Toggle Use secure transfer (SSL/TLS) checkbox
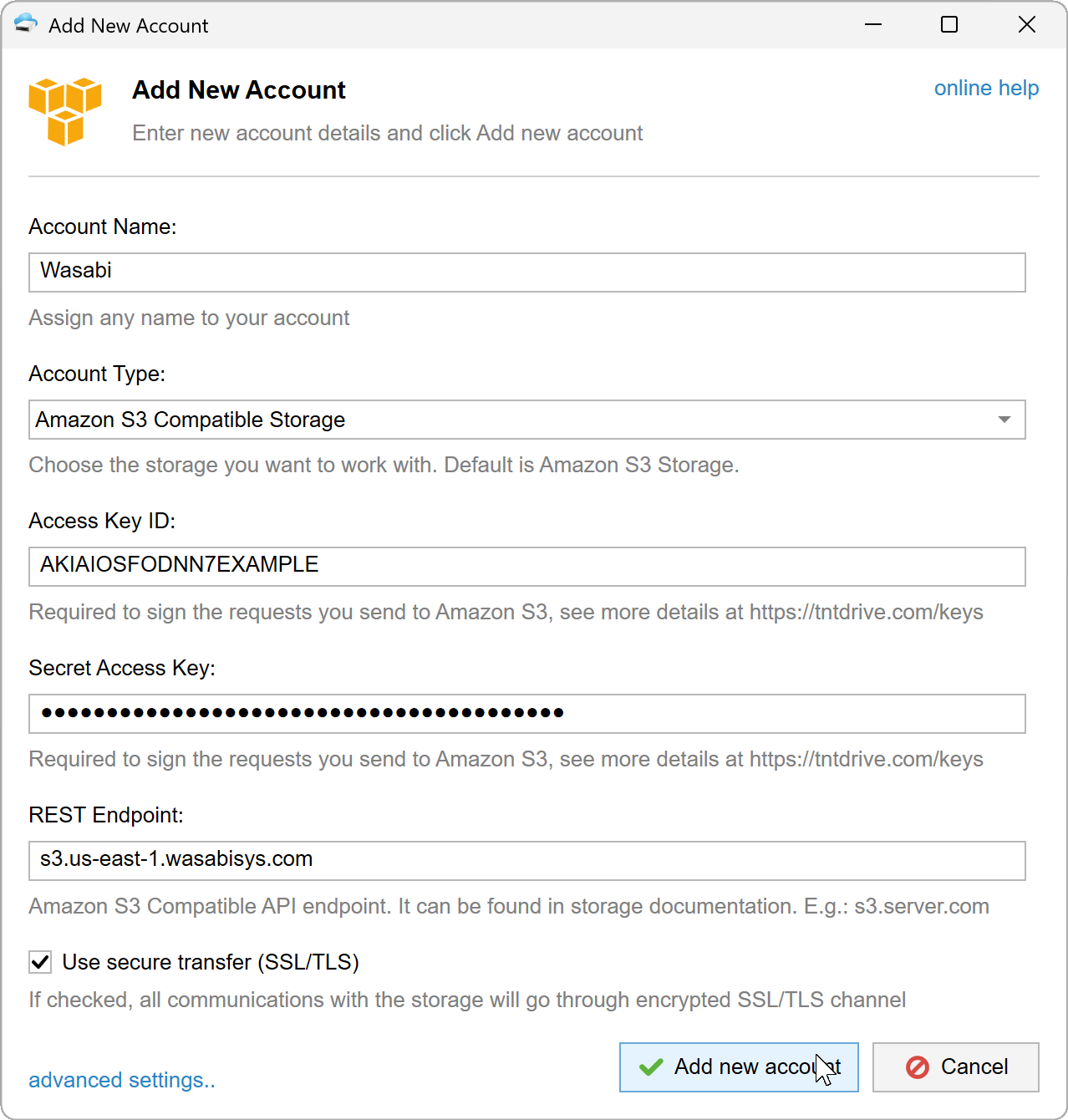Viewport: 1068px width, 1120px height. [40, 962]
